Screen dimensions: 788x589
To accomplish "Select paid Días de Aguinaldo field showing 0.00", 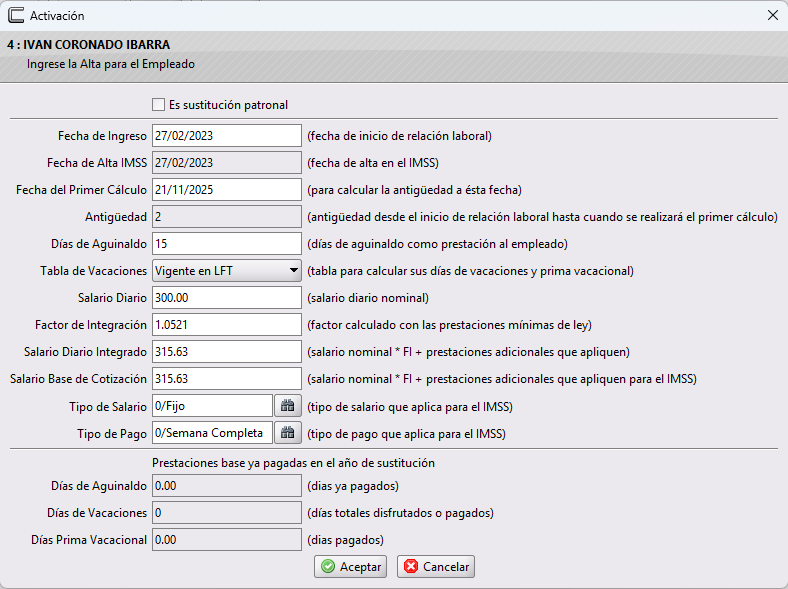I will [227, 486].
